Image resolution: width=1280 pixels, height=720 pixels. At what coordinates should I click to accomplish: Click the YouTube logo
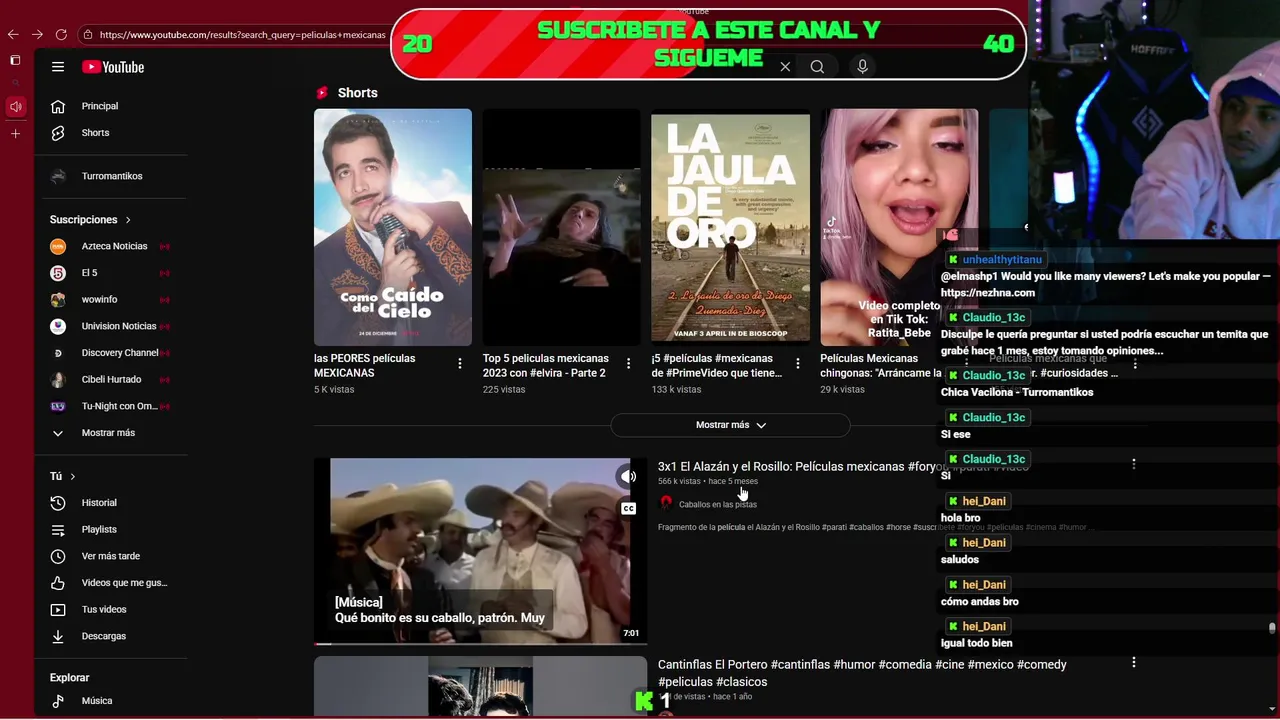tap(113, 67)
